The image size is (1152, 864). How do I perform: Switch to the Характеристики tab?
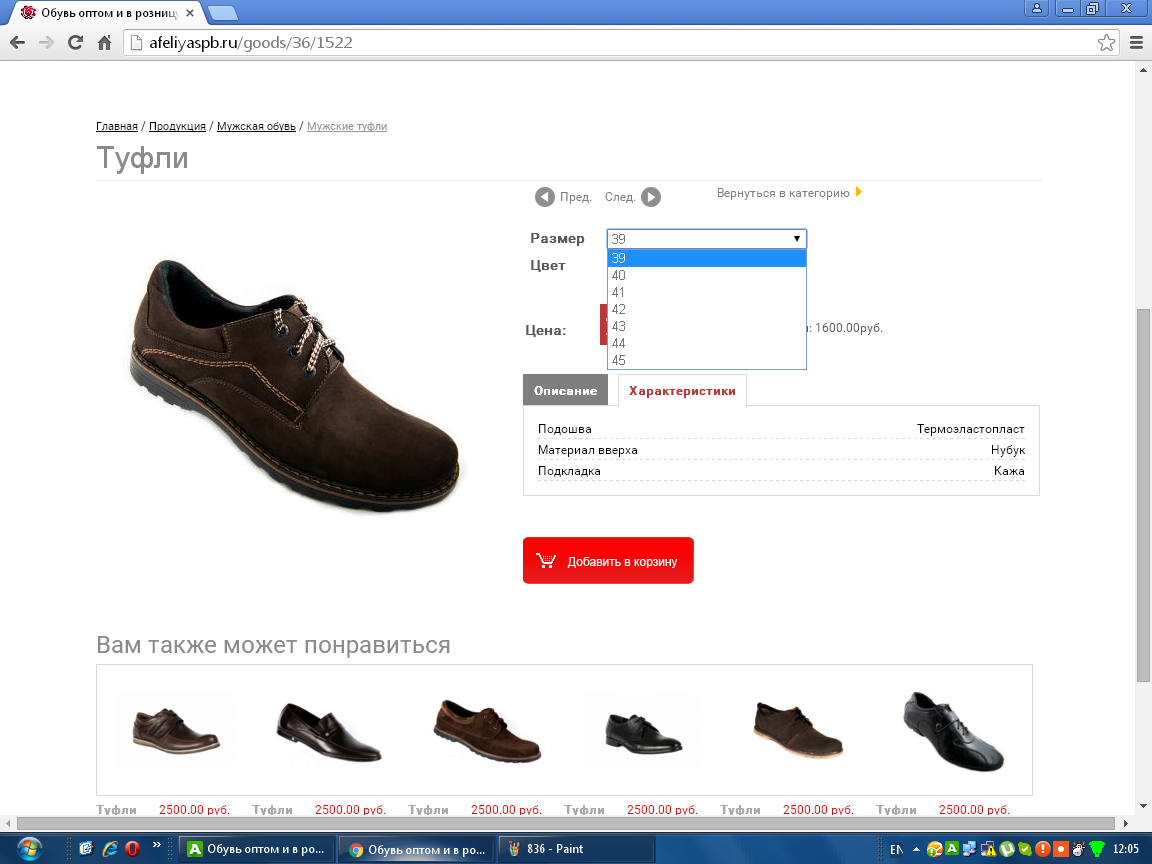point(682,390)
